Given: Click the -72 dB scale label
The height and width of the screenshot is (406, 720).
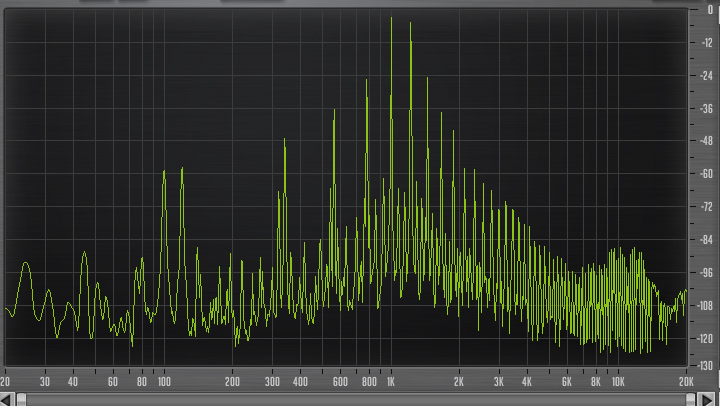Looking at the screenshot, I should point(706,207).
